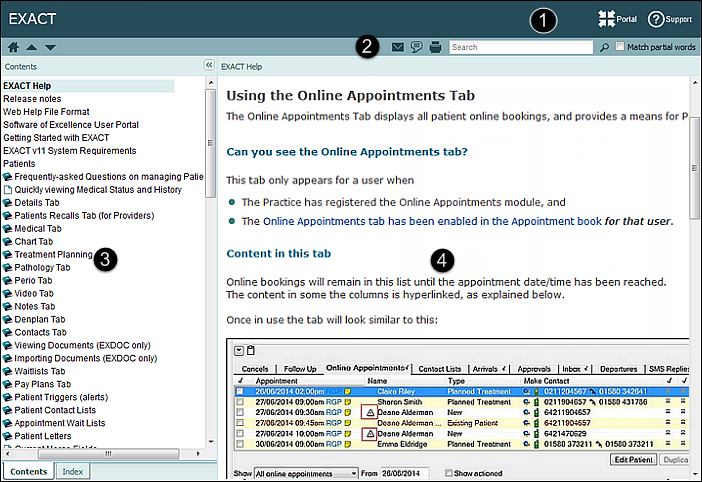Viewport: 702px width, 482px height.
Task: Click book icon beside Notes Tab
Action: point(8,307)
